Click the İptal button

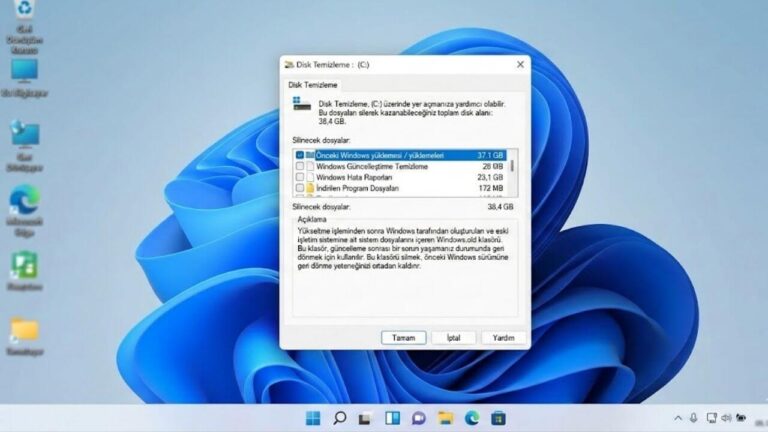click(x=454, y=338)
